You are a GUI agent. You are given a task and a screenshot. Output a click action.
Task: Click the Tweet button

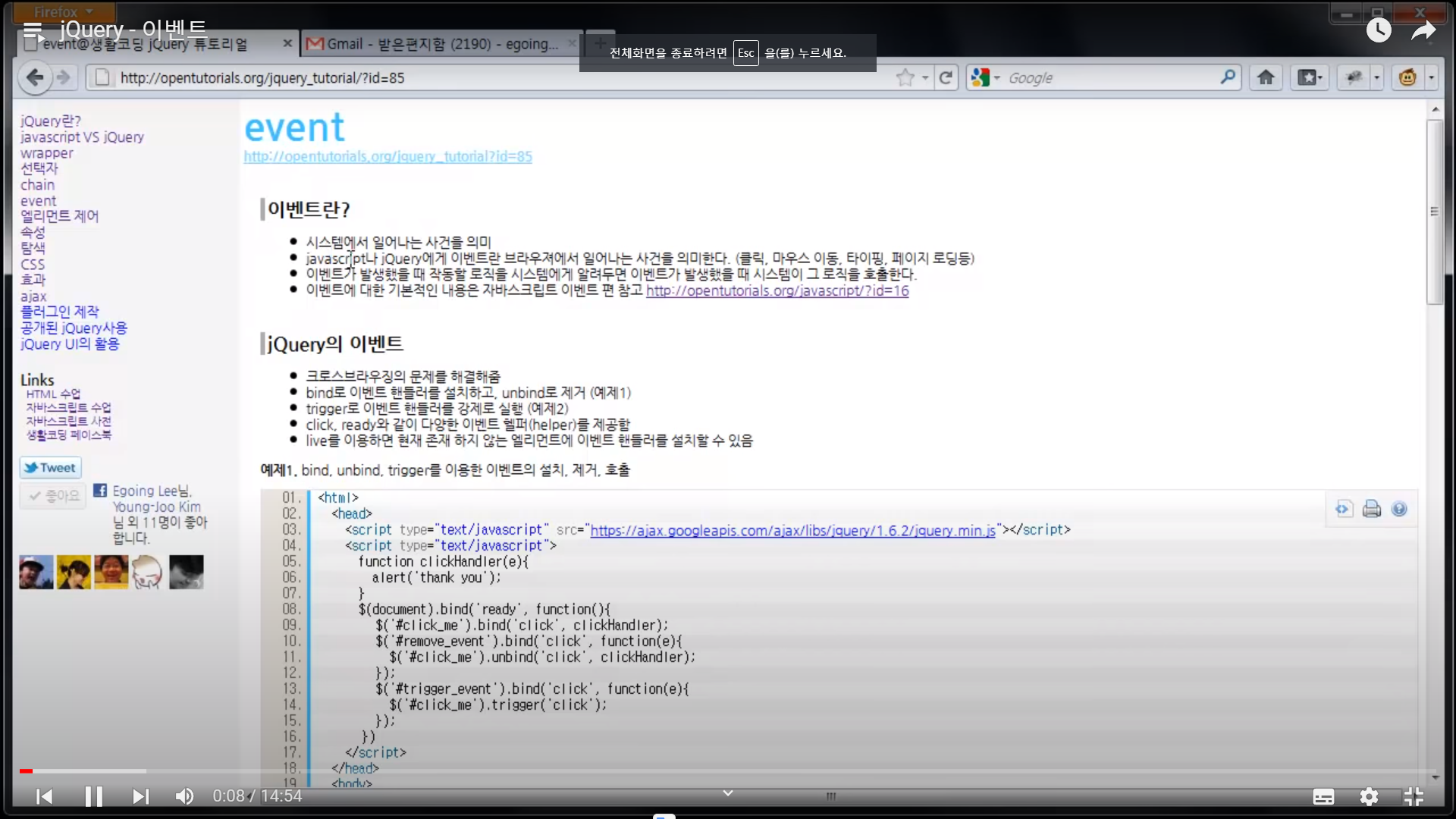50,468
